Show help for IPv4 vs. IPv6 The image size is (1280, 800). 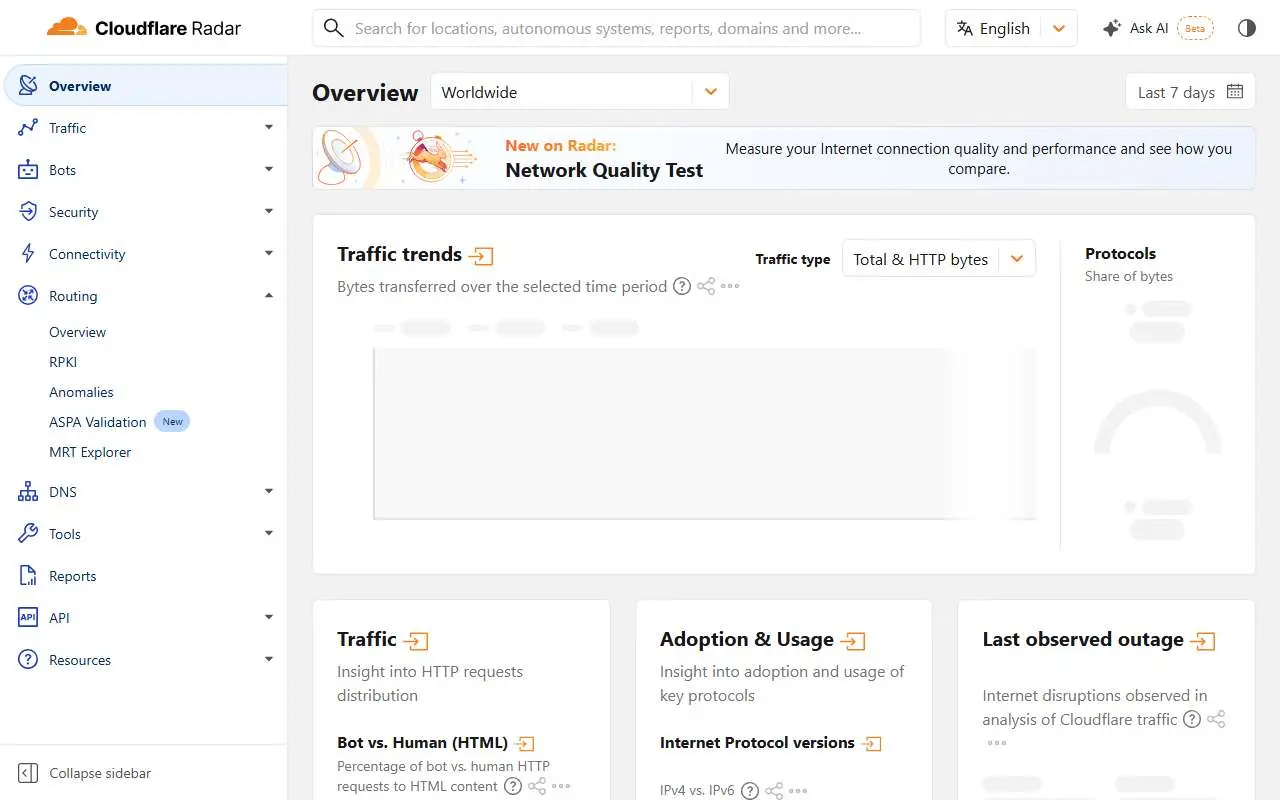(749, 791)
